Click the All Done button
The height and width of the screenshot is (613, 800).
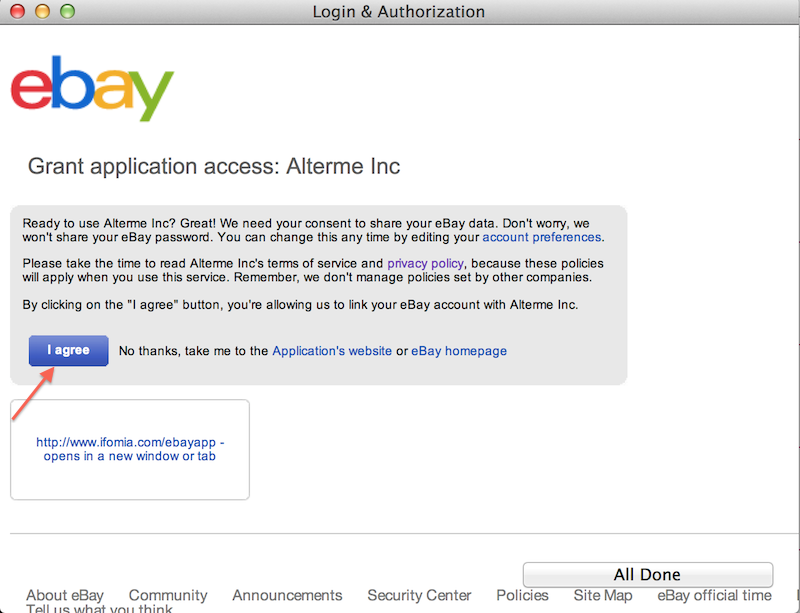647,575
